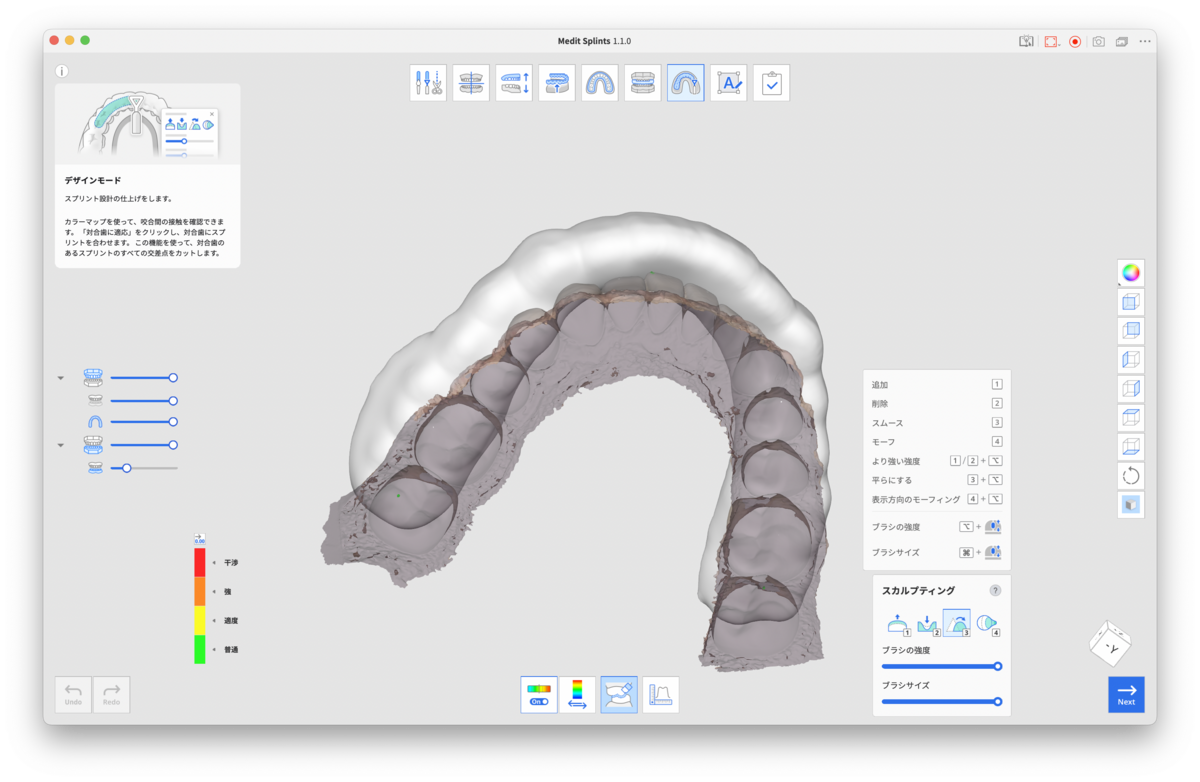Select the Morph sculpting brush
The height and width of the screenshot is (782, 1200).
point(986,621)
